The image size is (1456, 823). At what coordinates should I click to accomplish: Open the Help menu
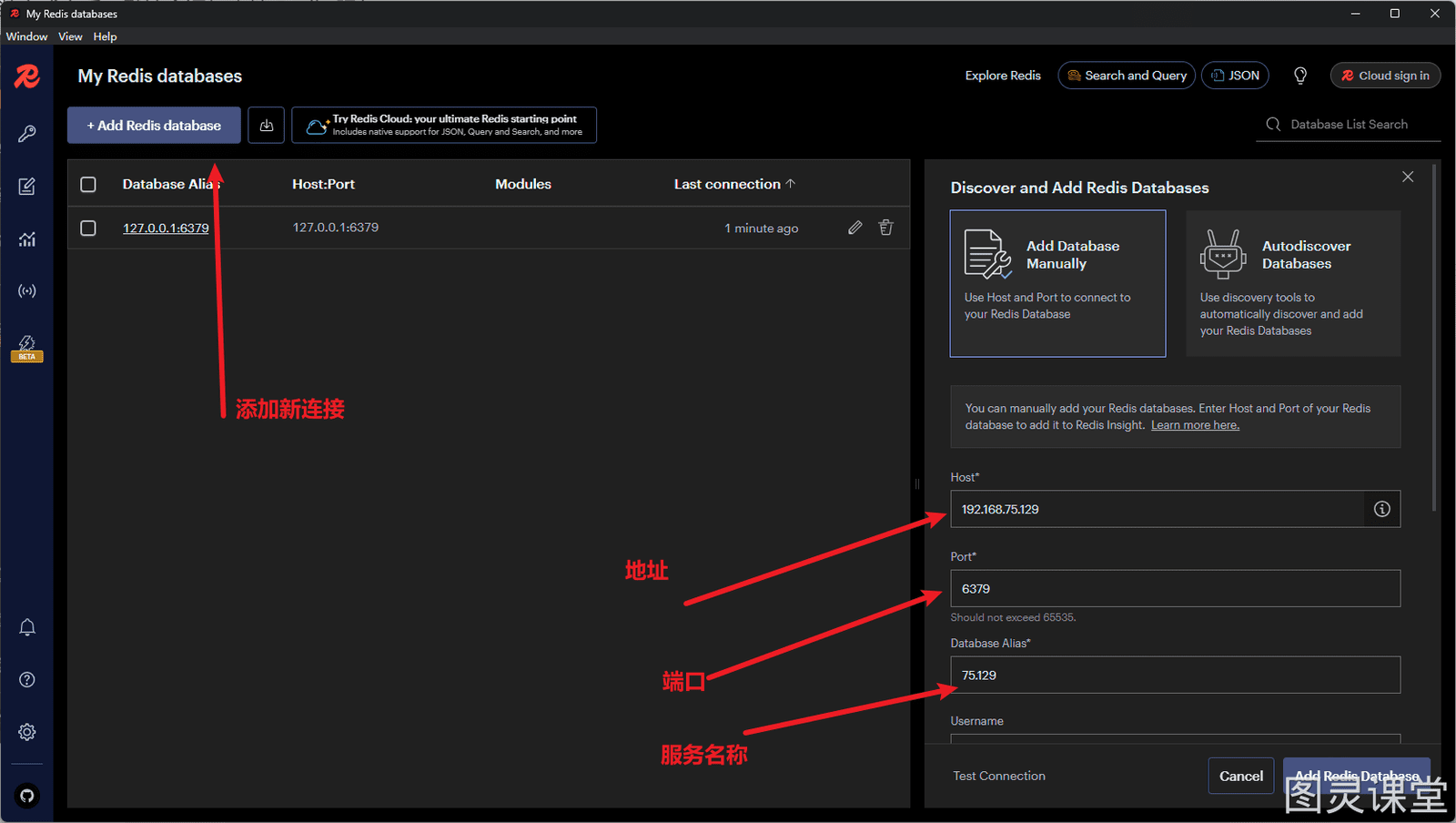(x=105, y=36)
